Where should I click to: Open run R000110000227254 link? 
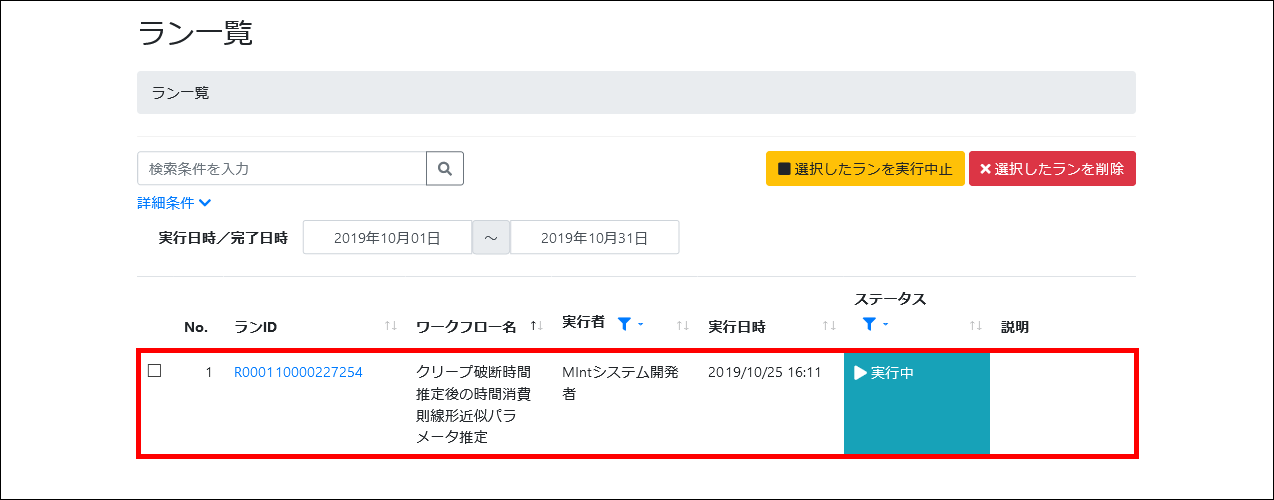coord(298,372)
